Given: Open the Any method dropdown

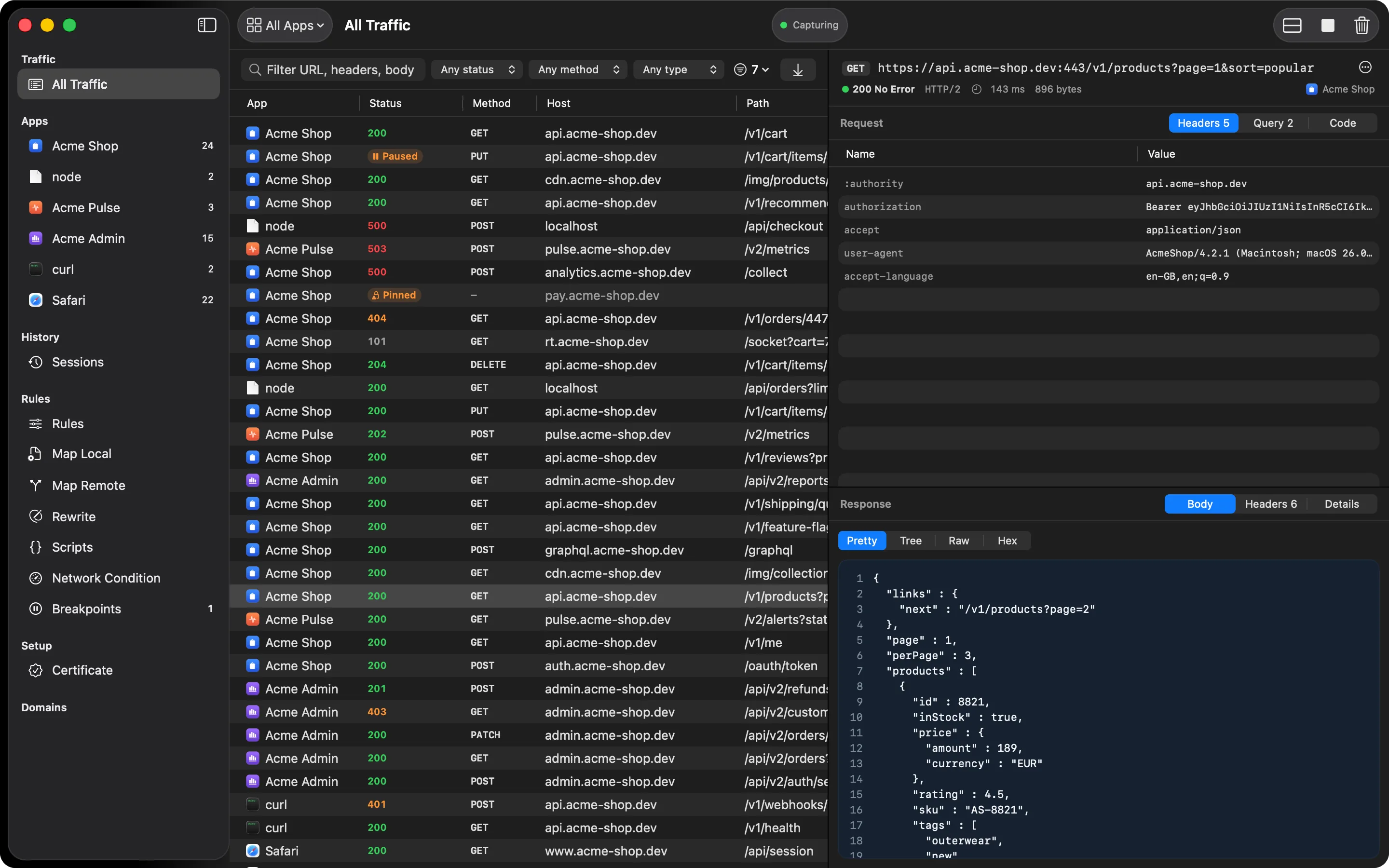Looking at the screenshot, I should click(x=578, y=69).
